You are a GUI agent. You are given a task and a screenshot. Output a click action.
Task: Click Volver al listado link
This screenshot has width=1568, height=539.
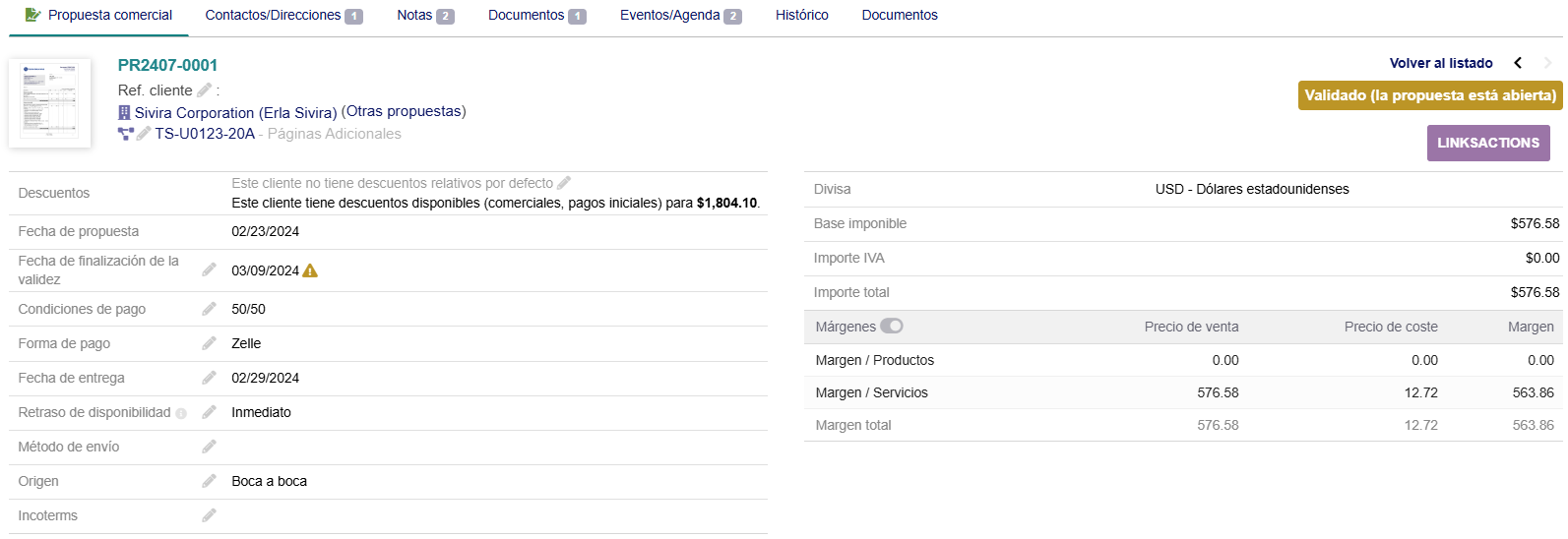pos(1440,63)
